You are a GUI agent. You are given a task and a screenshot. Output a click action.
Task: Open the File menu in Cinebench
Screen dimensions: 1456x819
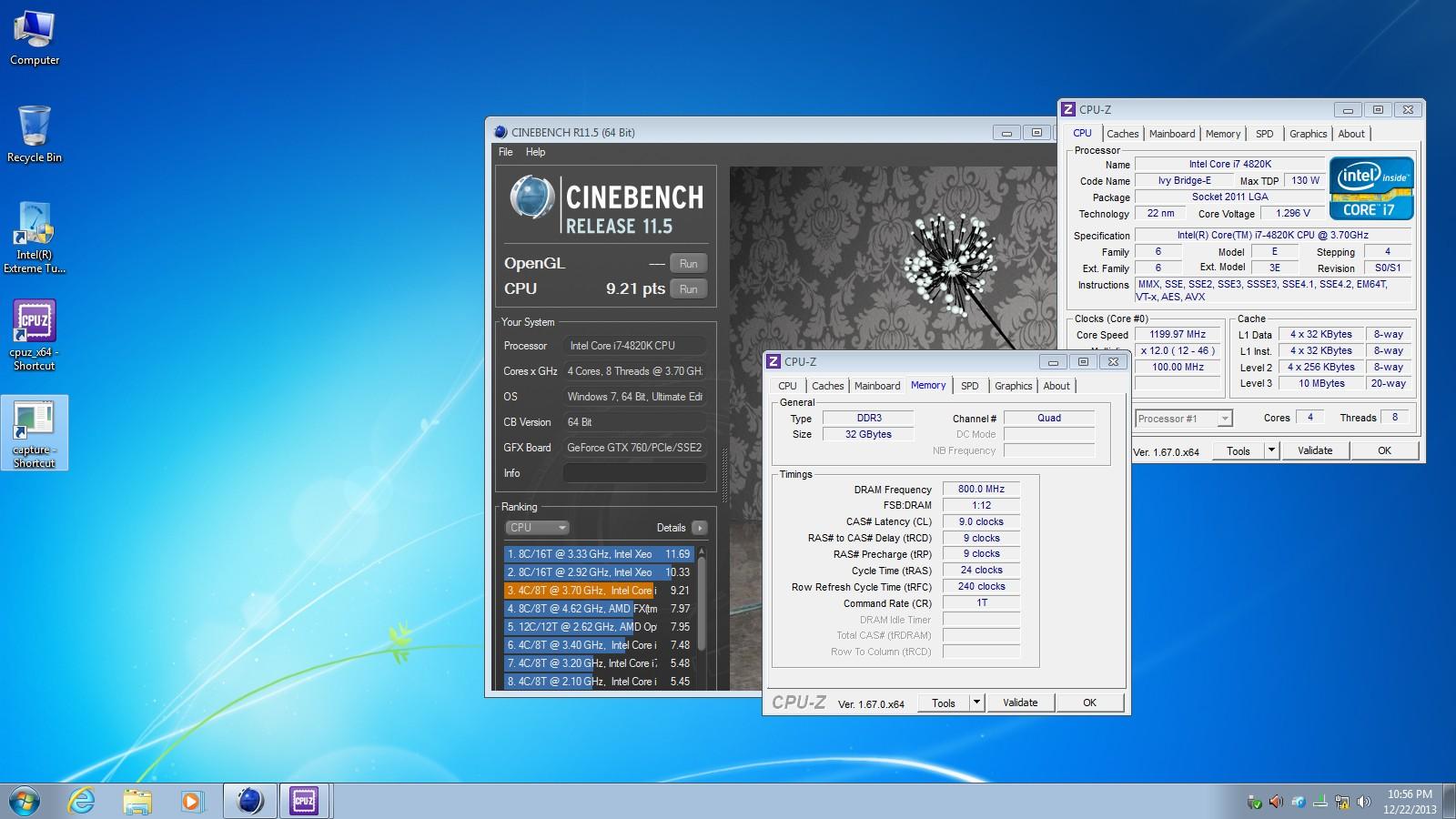click(506, 152)
